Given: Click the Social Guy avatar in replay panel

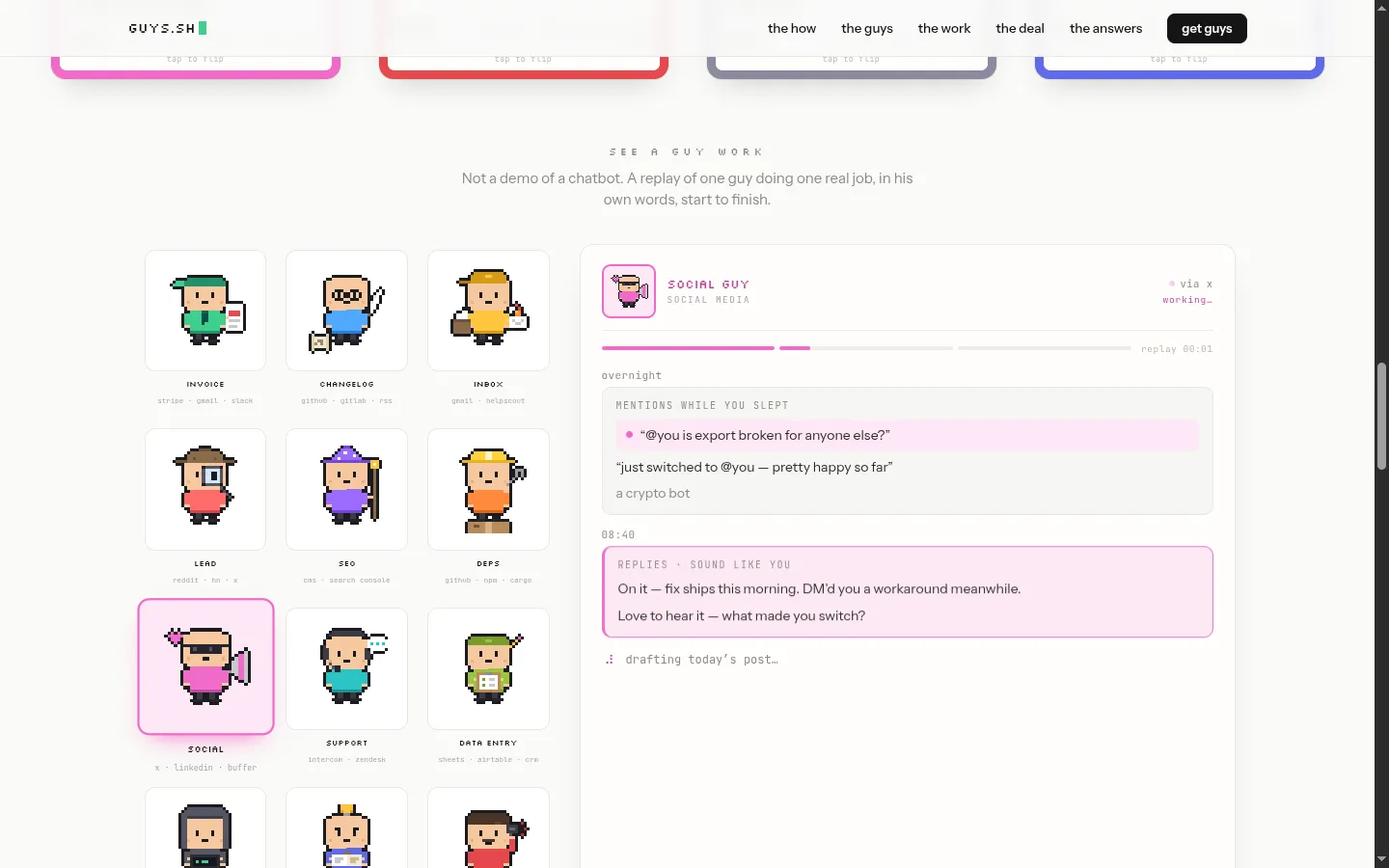Looking at the screenshot, I should 629,291.
